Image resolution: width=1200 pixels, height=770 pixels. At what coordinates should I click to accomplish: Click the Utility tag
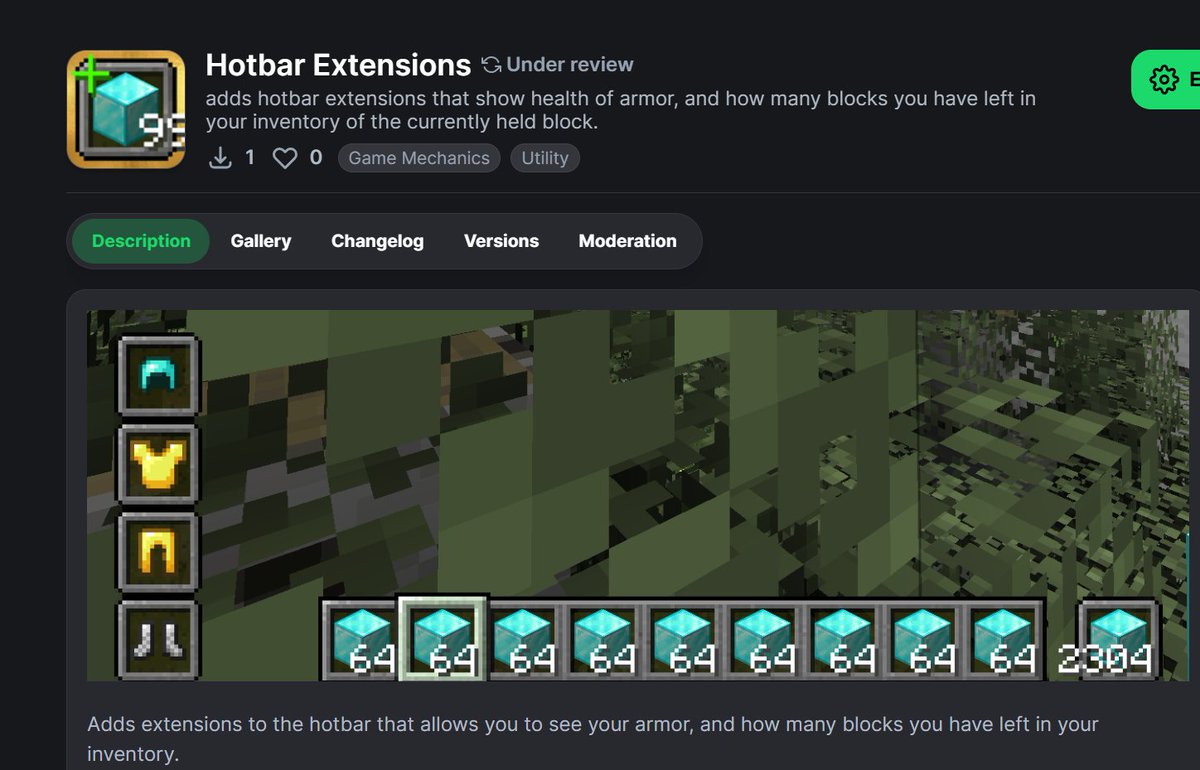(545, 158)
